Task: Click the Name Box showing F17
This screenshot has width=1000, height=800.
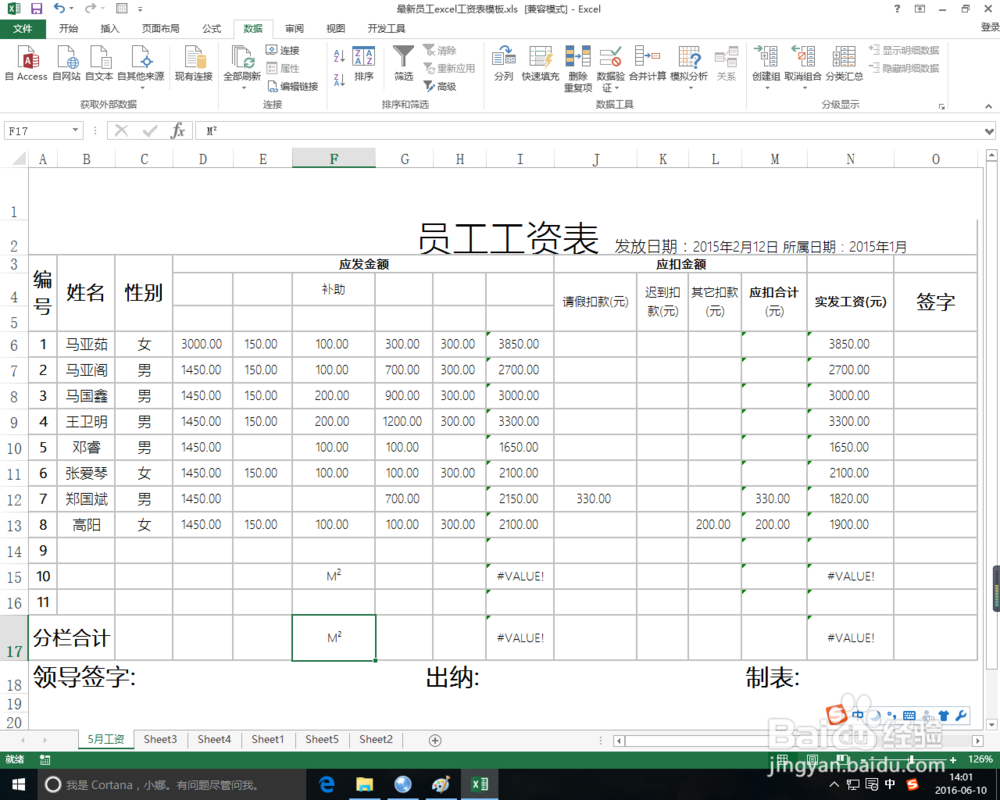Action: [x=38, y=131]
